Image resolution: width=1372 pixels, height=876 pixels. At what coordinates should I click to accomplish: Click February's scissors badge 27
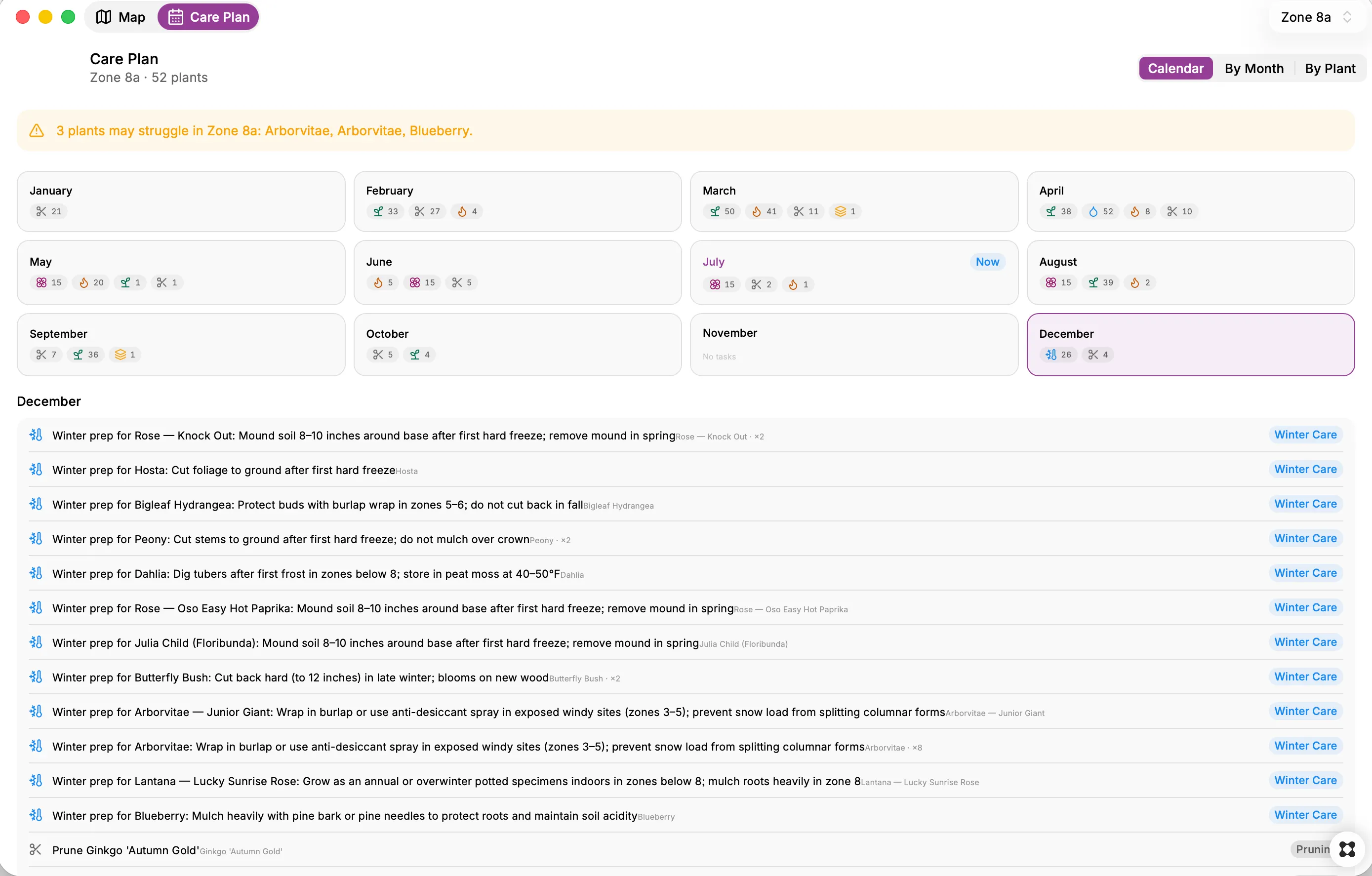tap(427, 211)
